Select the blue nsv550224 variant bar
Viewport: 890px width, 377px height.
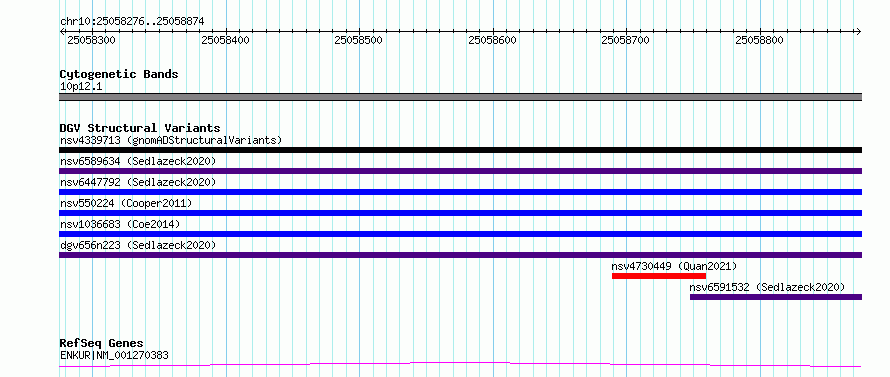(x=460, y=213)
